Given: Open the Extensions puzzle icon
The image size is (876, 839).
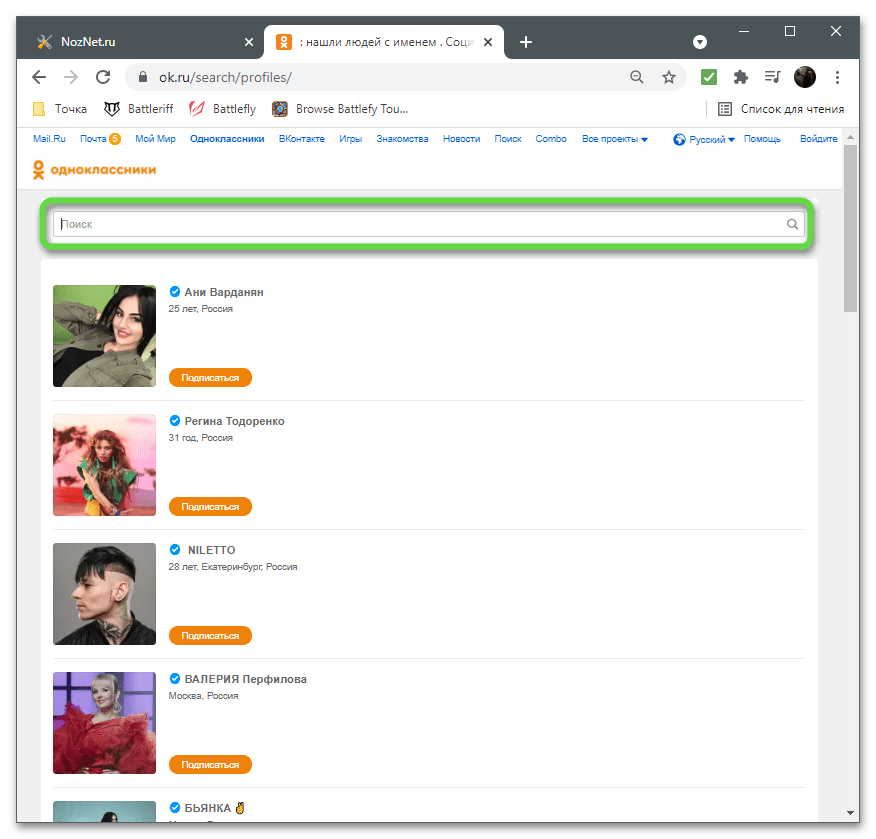Looking at the screenshot, I should pyautogui.click(x=741, y=77).
